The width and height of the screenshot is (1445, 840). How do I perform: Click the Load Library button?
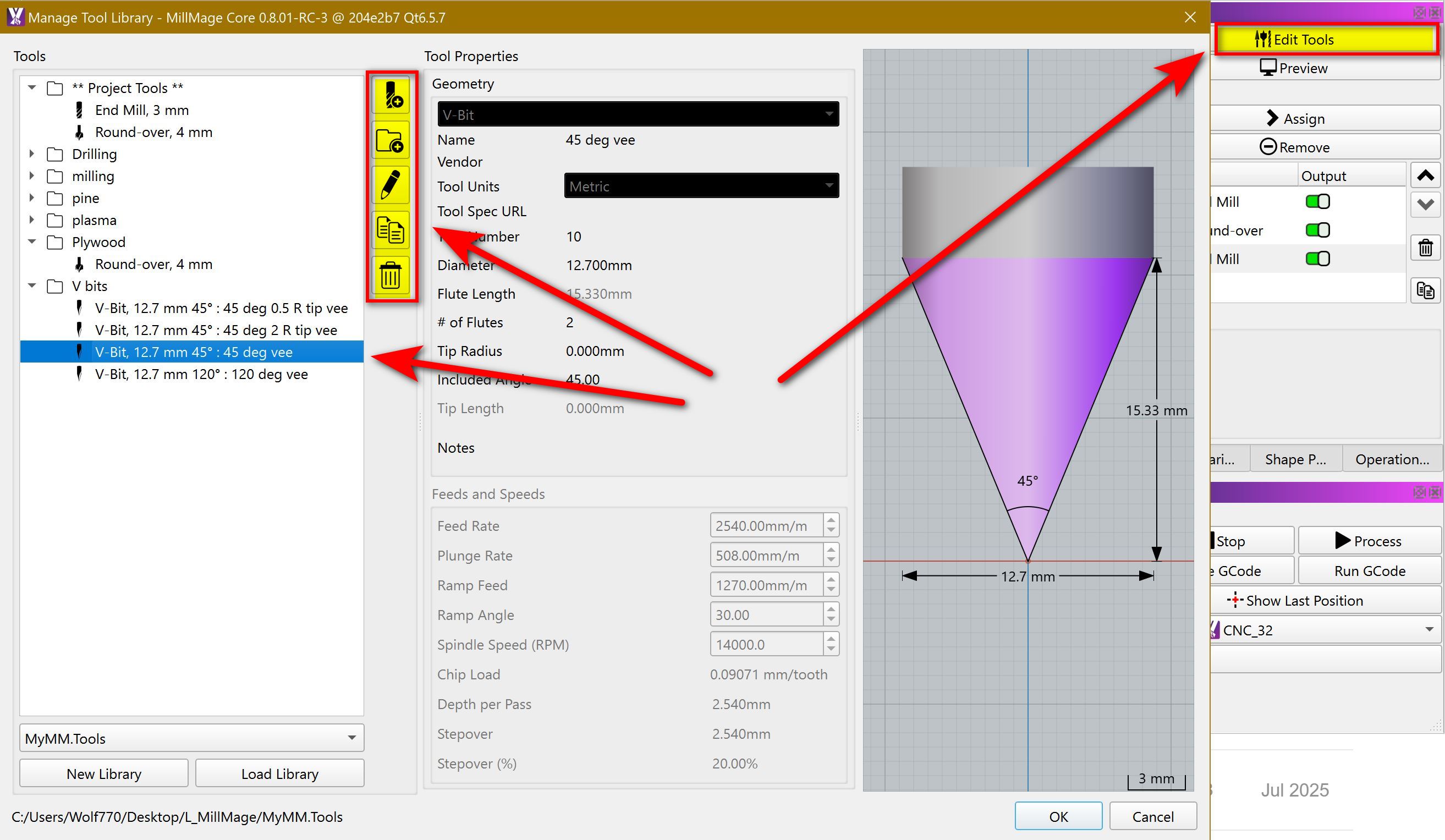pos(279,774)
